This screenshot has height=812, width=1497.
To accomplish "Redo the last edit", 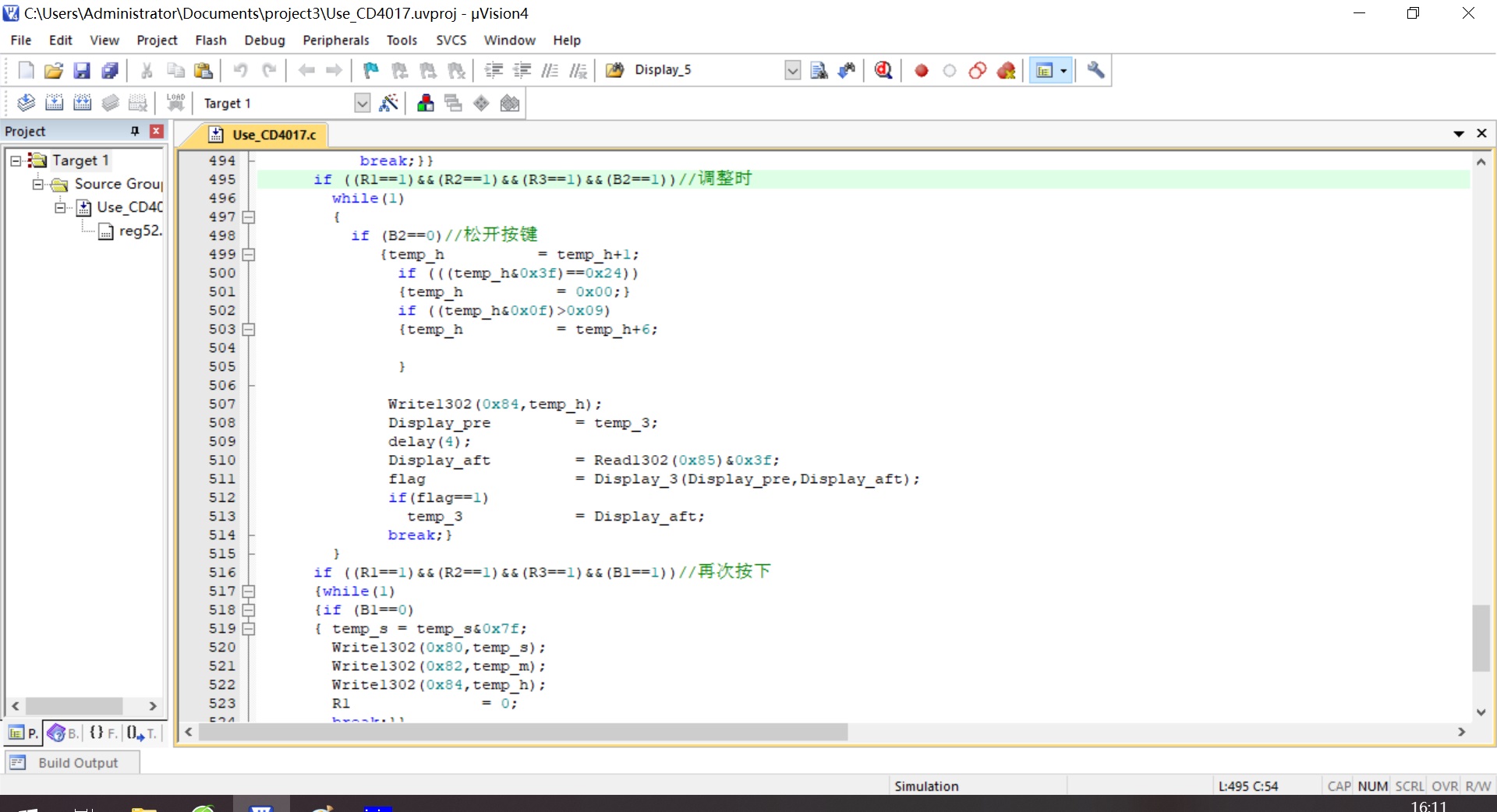I will (x=269, y=70).
